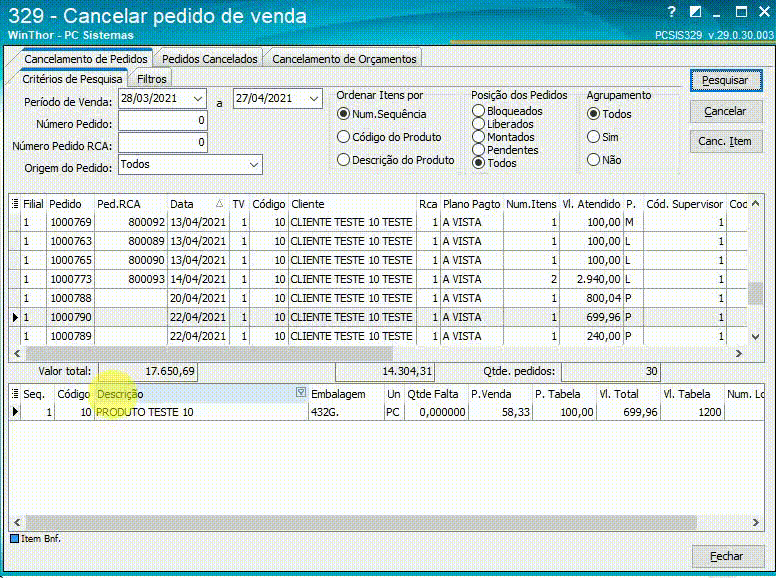Click the Data column sort arrow
The height and width of the screenshot is (578, 776).
click(x=219, y=203)
